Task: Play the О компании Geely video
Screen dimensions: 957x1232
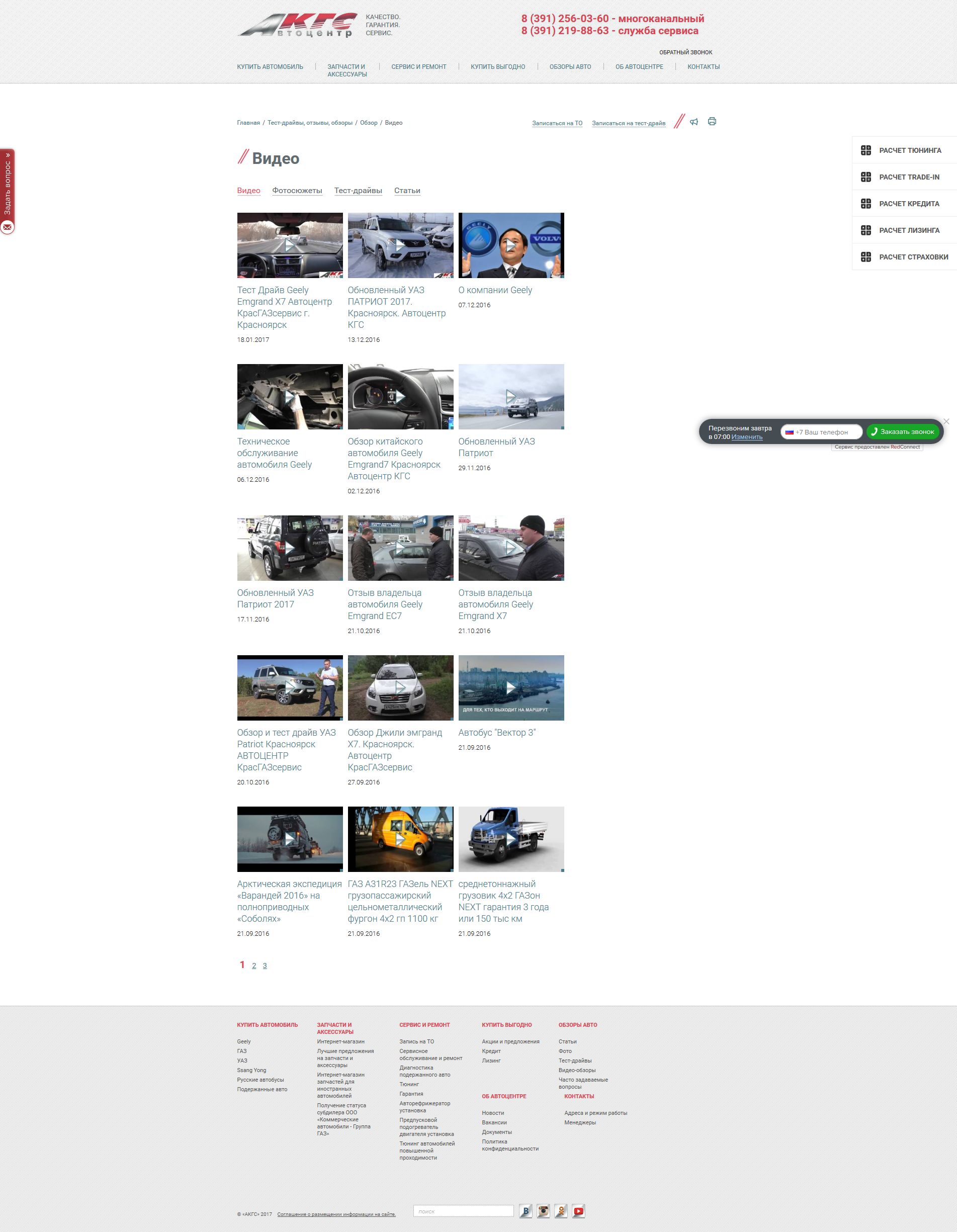Action: point(510,245)
